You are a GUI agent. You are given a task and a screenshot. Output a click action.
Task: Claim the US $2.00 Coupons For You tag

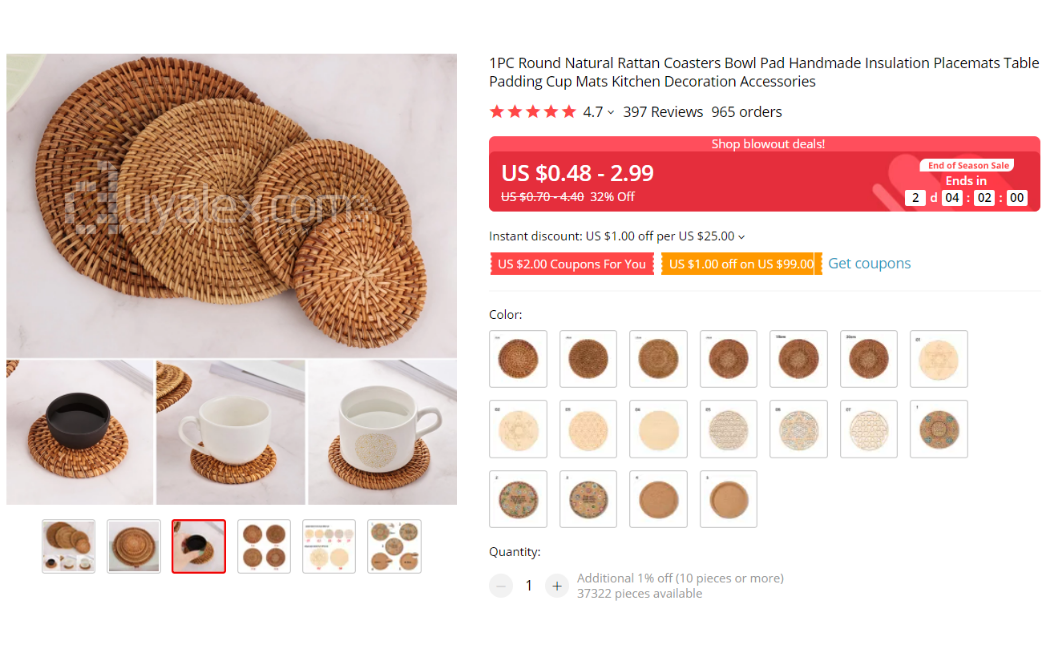click(x=571, y=264)
